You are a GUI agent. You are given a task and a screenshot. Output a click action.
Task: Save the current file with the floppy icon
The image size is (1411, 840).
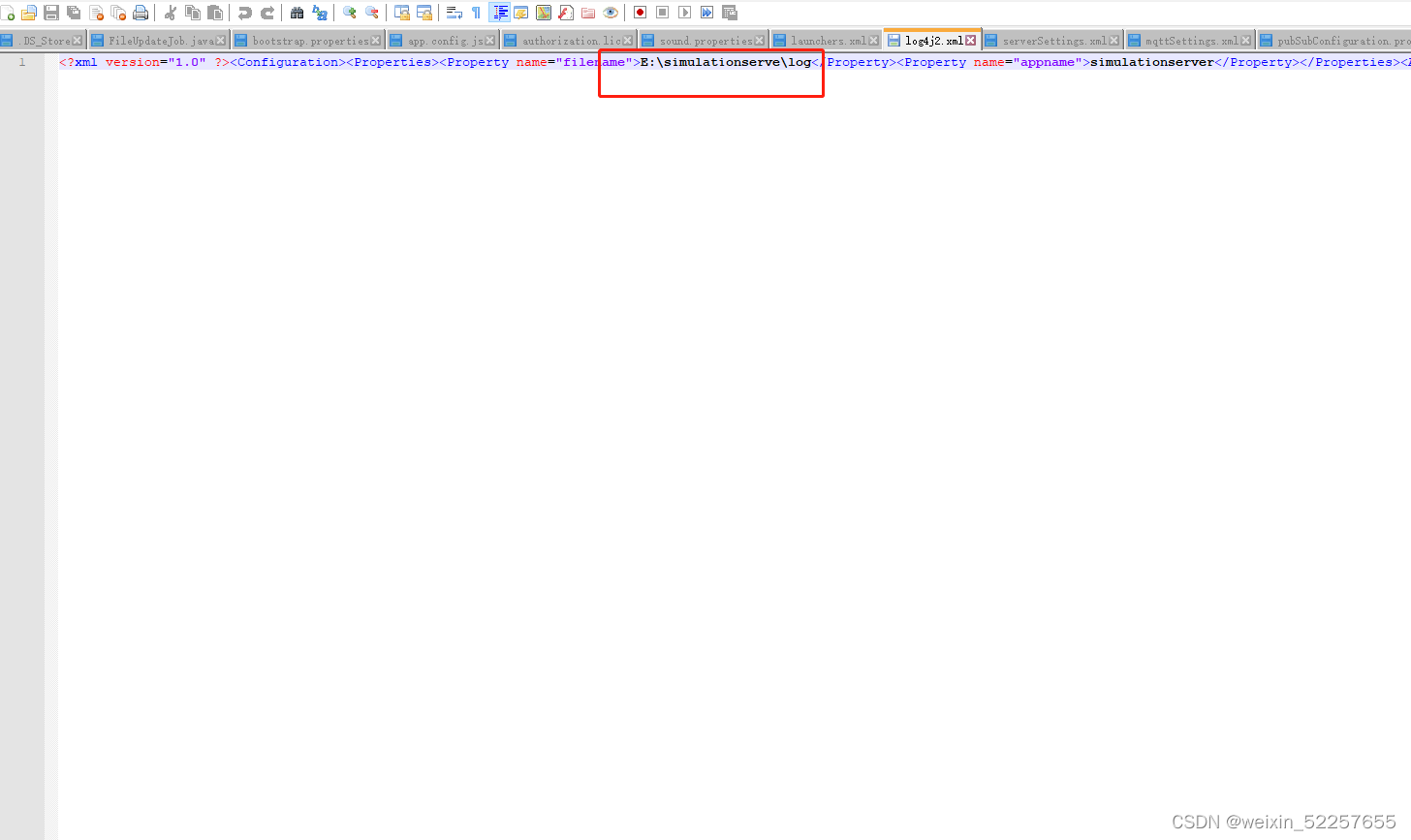pyautogui.click(x=51, y=13)
